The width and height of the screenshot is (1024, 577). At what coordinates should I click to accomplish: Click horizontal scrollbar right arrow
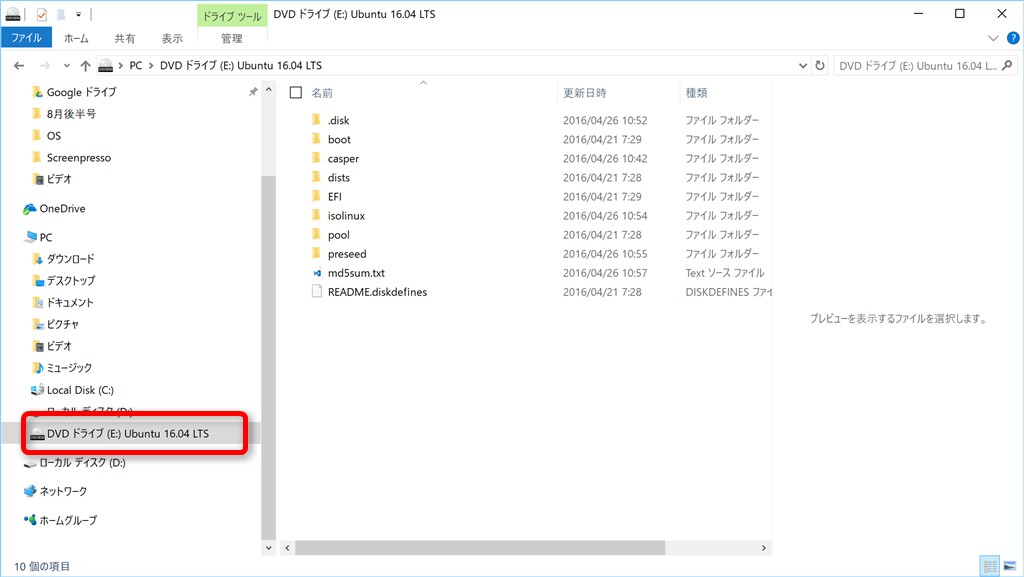pos(763,548)
